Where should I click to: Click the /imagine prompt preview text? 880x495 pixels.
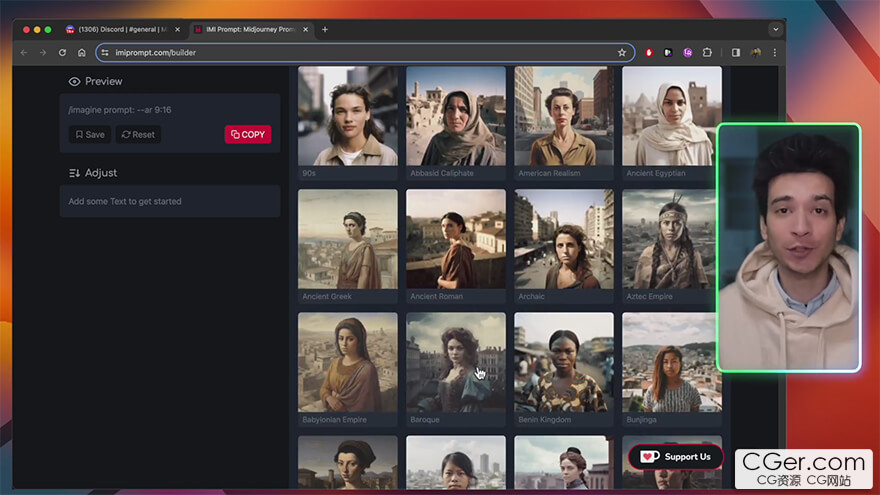coord(120,110)
